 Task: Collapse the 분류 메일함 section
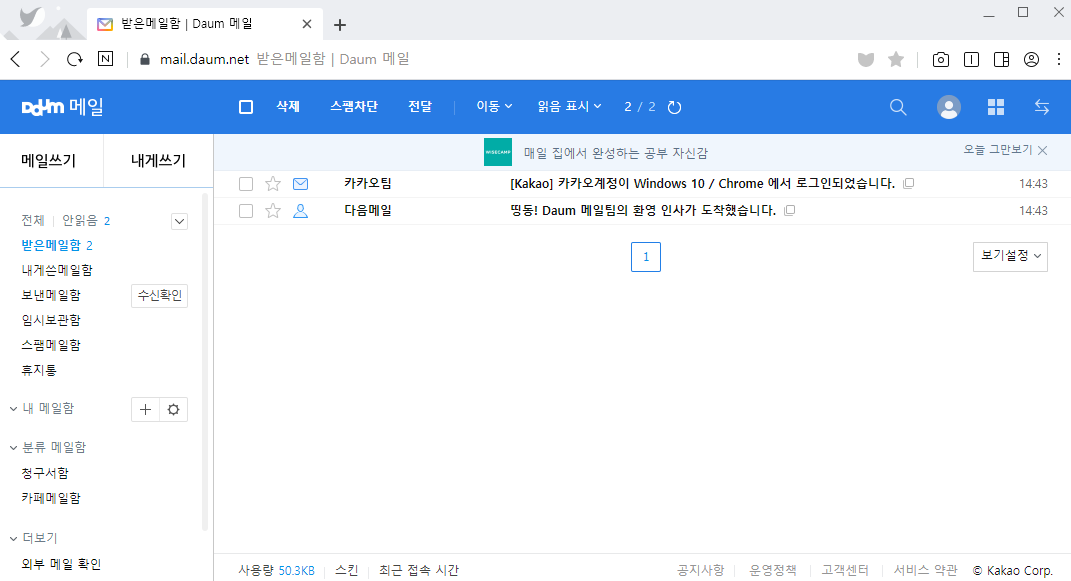[x=13, y=448]
